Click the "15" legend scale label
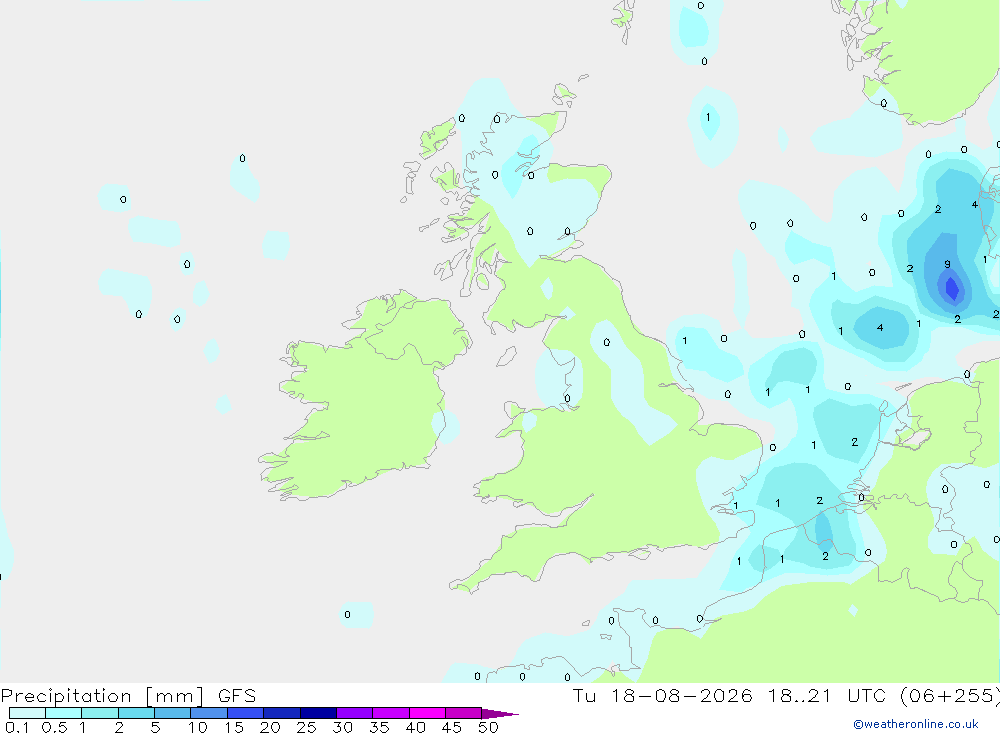1000x733 pixels. tap(234, 727)
